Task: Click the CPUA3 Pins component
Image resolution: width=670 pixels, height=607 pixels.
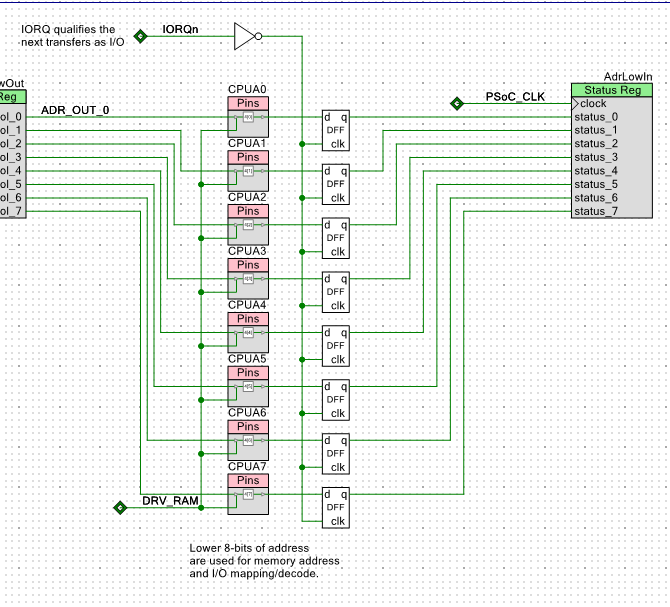Action: 247,278
